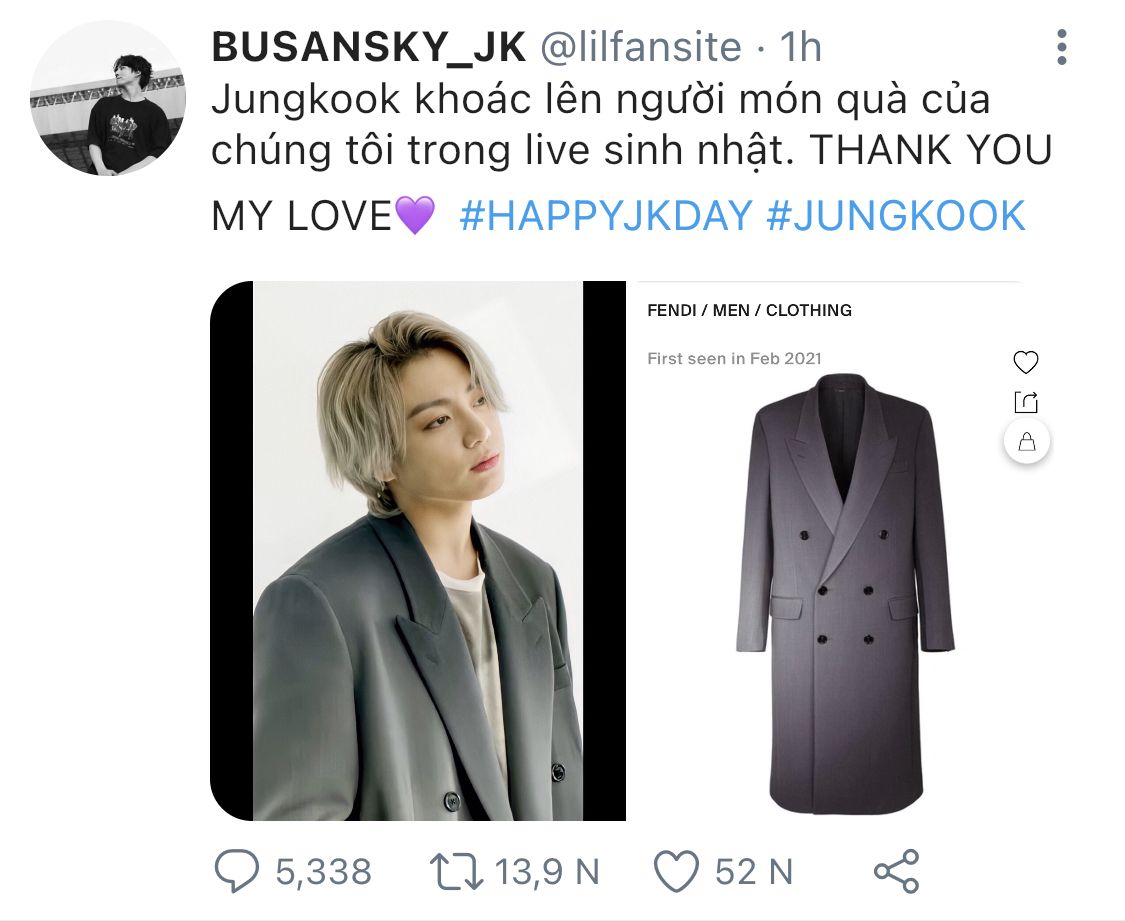
Task: Open the photo of Jungkook in grey blazer
Action: [x=418, y=551]
